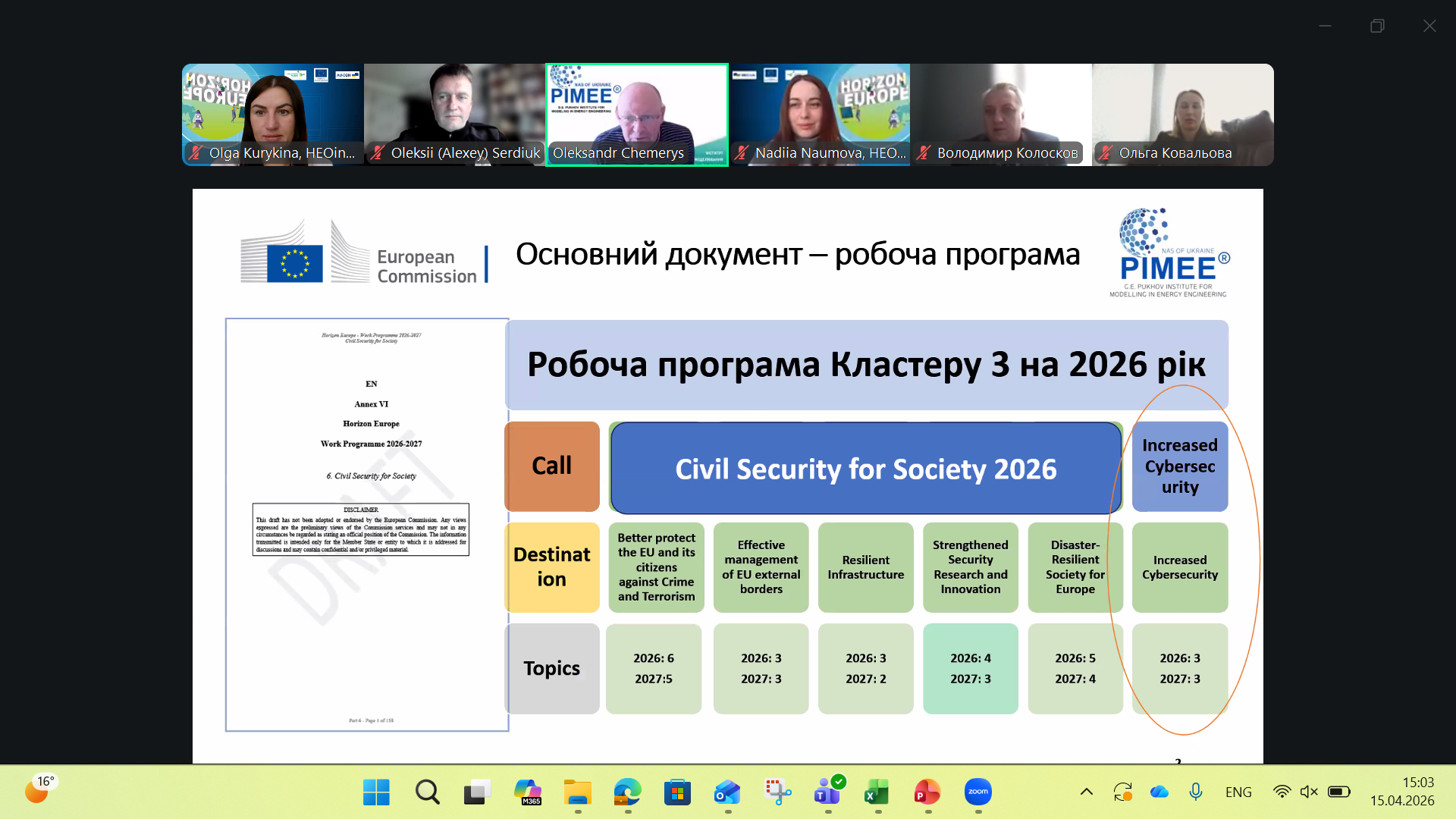Open the taskbar Search
The image size is (1456, 819).
tap(427, 792)
